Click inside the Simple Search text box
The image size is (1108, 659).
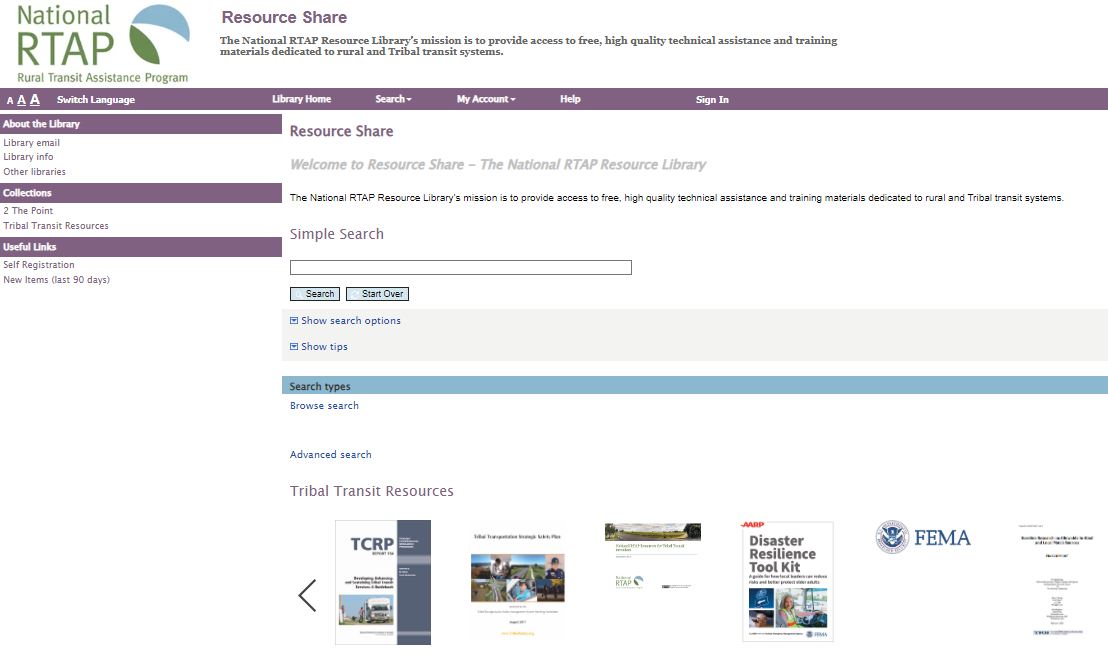(x=460, y=267)
